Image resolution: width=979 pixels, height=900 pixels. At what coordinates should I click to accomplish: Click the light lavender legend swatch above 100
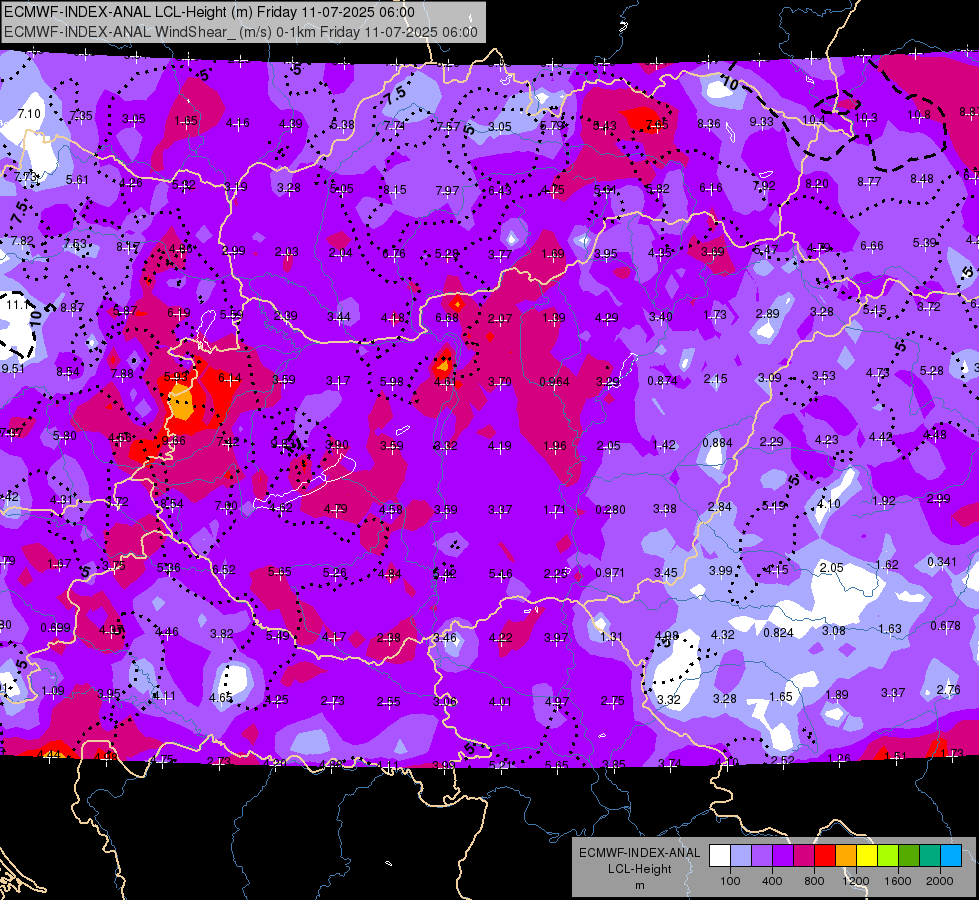[741, 855]
